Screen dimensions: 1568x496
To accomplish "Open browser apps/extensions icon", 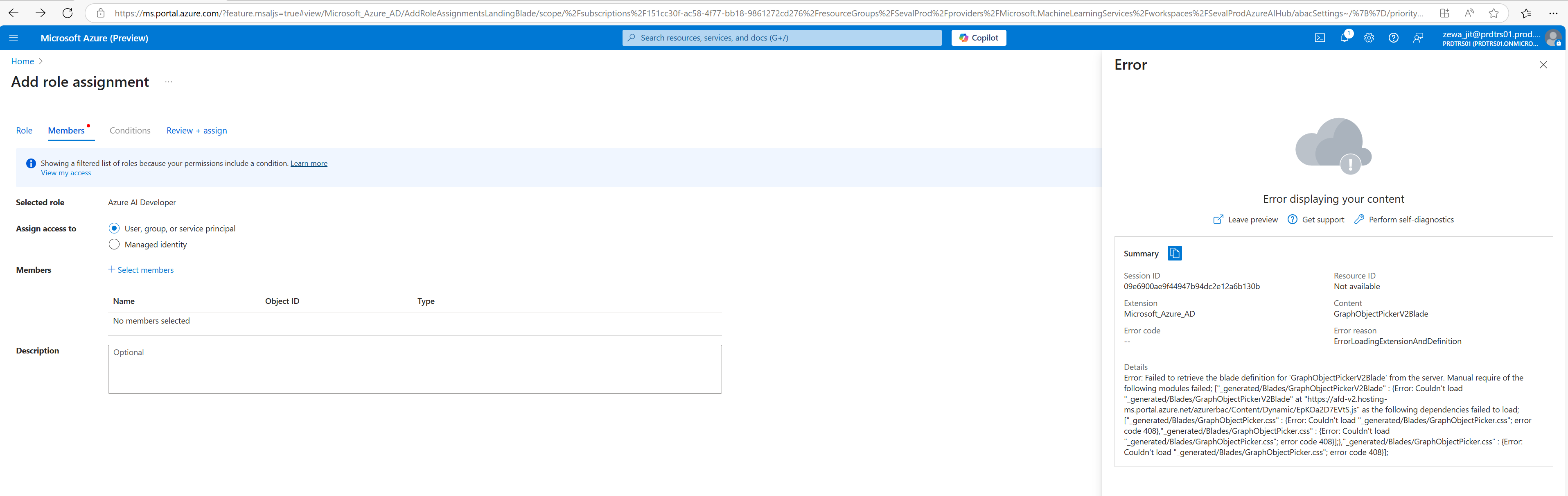I will [x=1444, y=13].
